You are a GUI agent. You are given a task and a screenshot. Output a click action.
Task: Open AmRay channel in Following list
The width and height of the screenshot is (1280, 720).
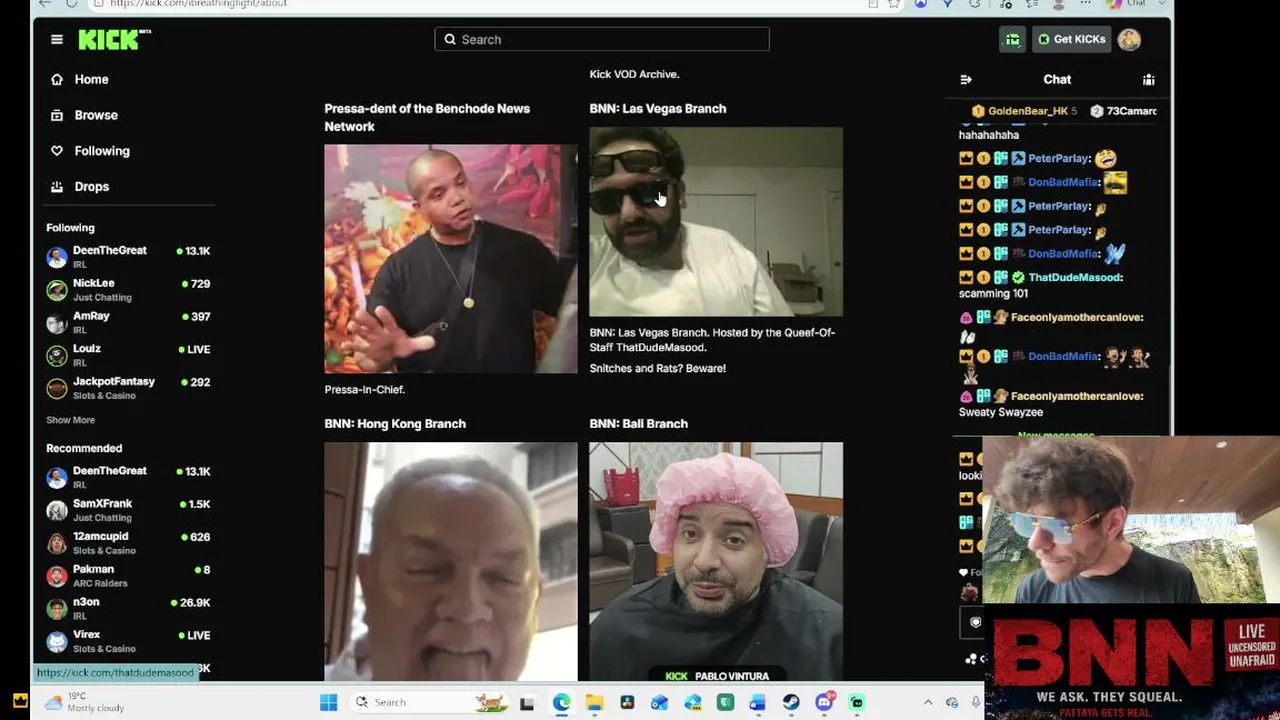[128, 322]
